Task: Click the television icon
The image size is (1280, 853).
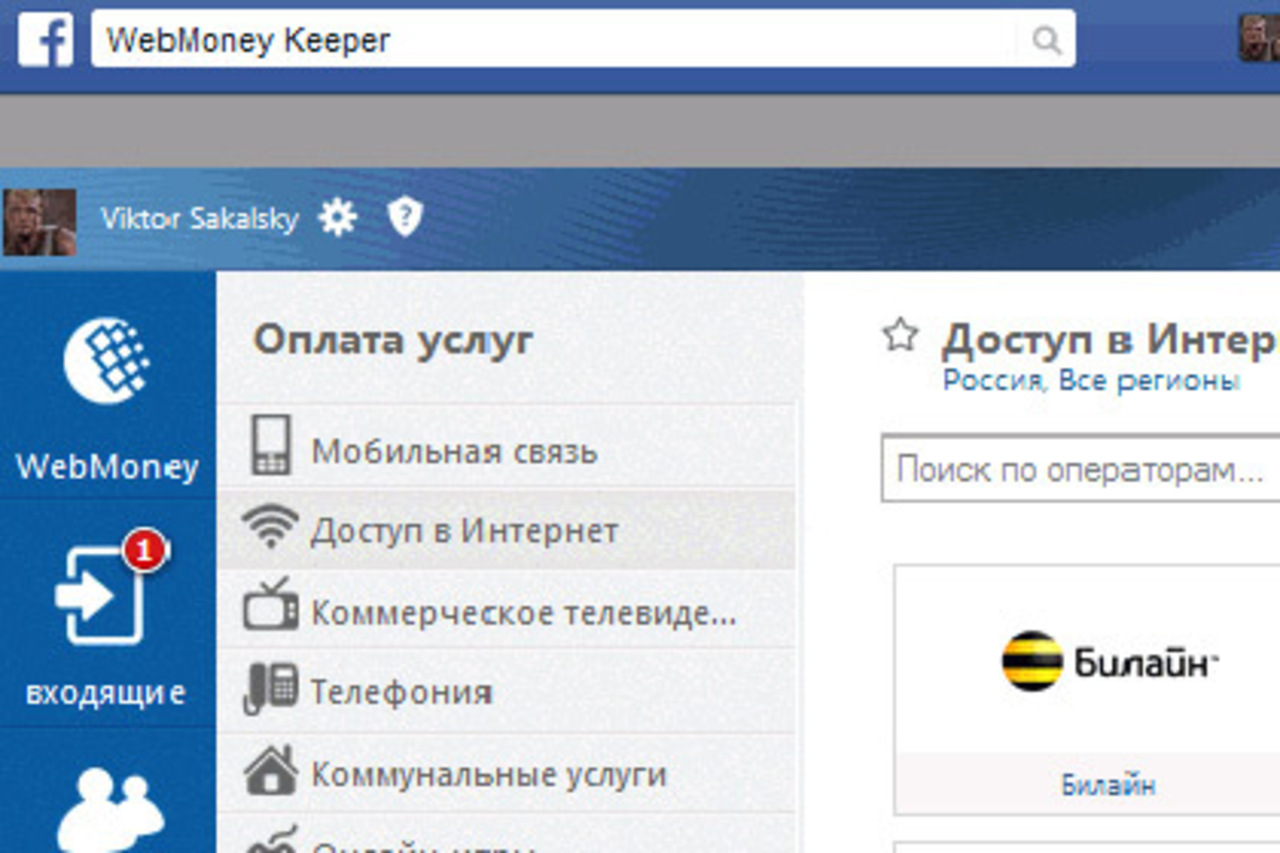Action: (271, 604)
